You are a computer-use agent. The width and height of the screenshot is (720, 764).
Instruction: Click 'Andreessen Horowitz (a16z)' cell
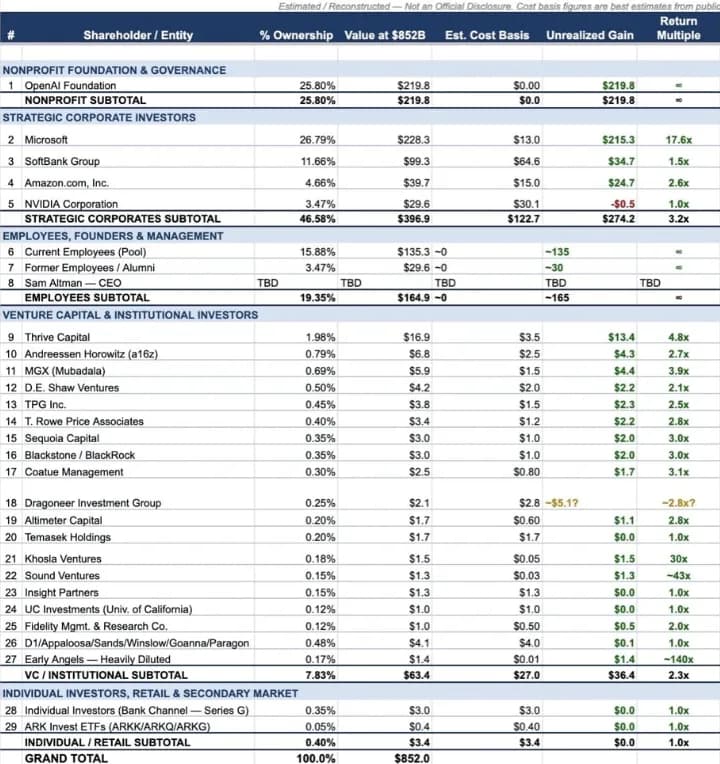[x=91, y=354]
